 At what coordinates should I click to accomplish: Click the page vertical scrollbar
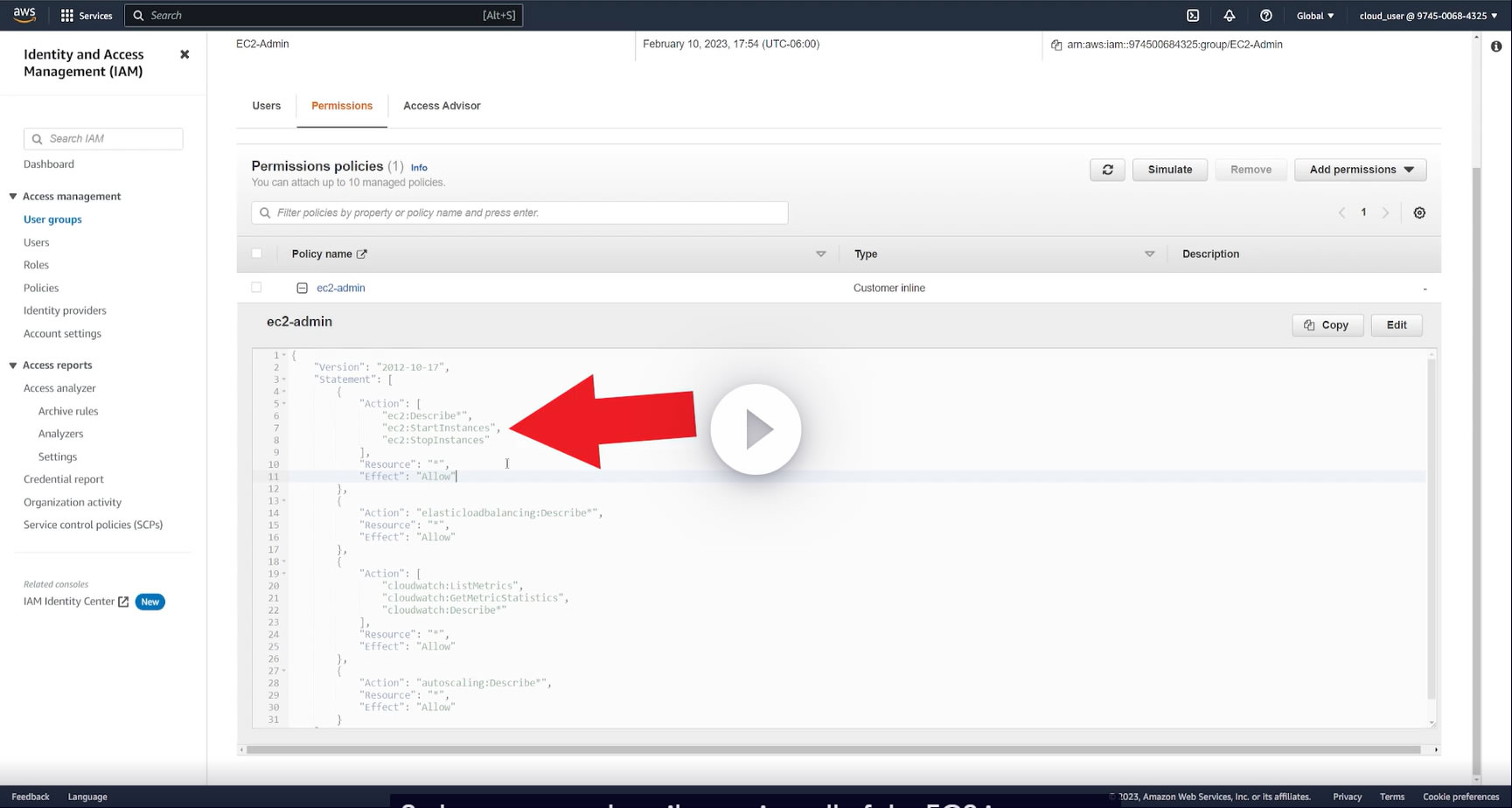[1477, 470]
